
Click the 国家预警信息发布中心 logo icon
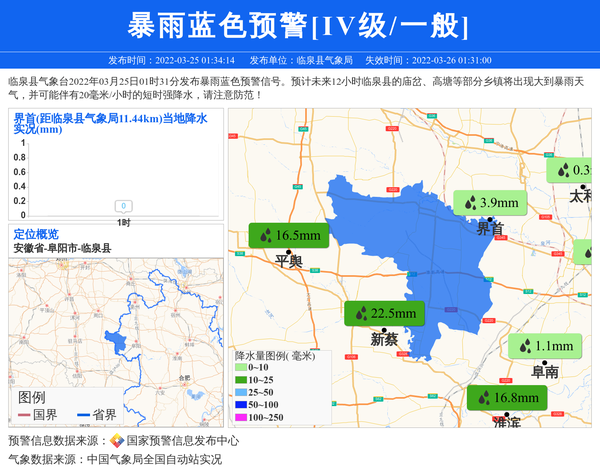pyautogui.click(x=117, y=441)
